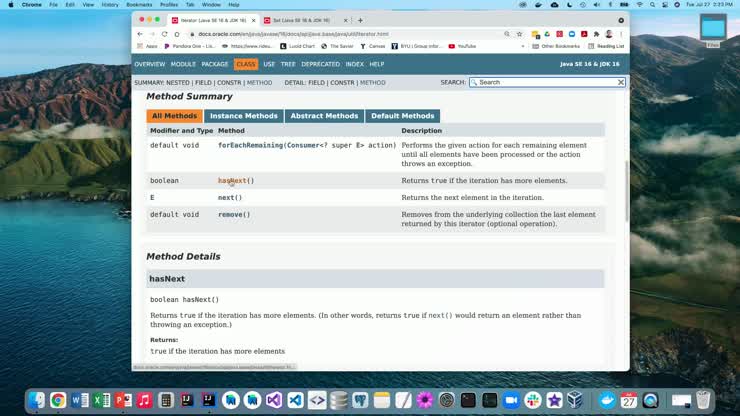The image size is (740, 416).
Task: Jump to METHOD in the DETAIL row
Action: pyautogui.click(x=373, y=83)
